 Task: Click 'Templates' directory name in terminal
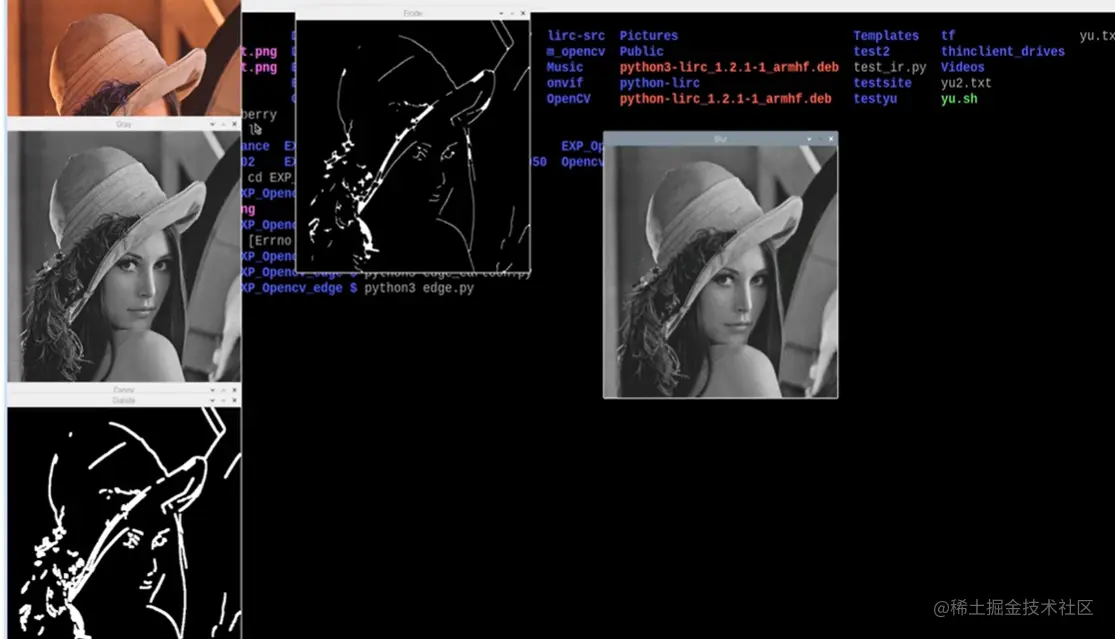click(886, 36)
